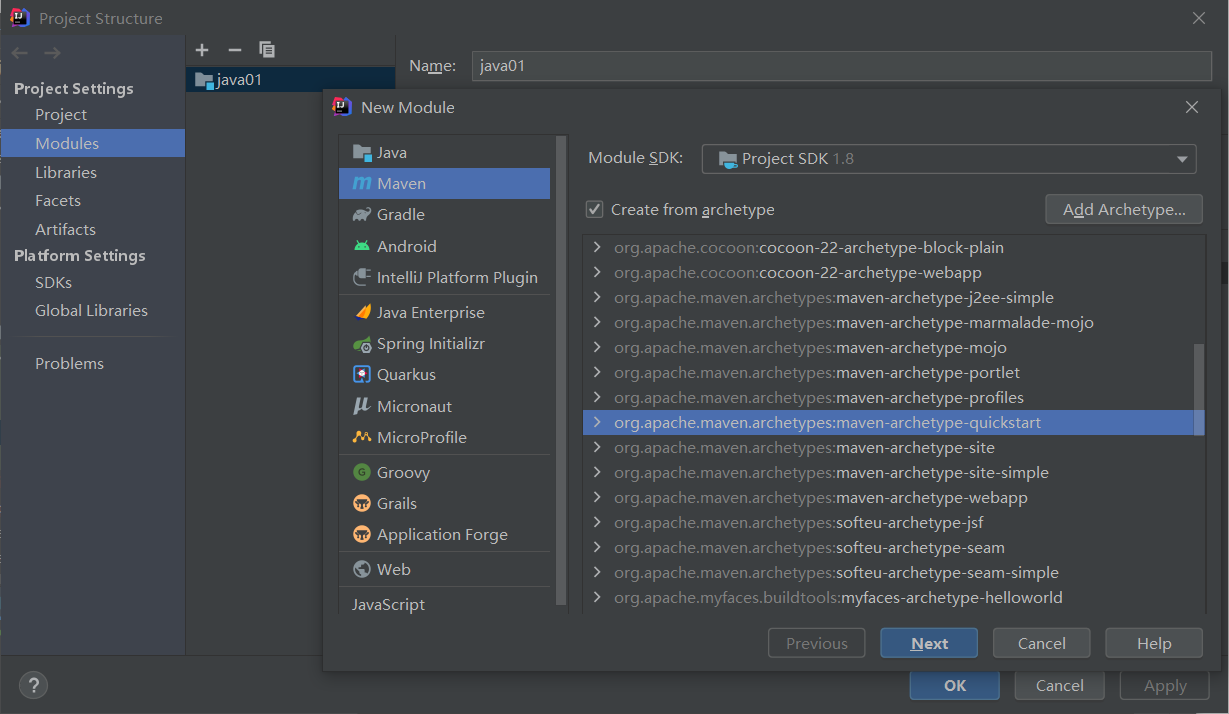1229x714 pixels.
Task: Copy the selected module icon
Action: click(x=267, y=50)
